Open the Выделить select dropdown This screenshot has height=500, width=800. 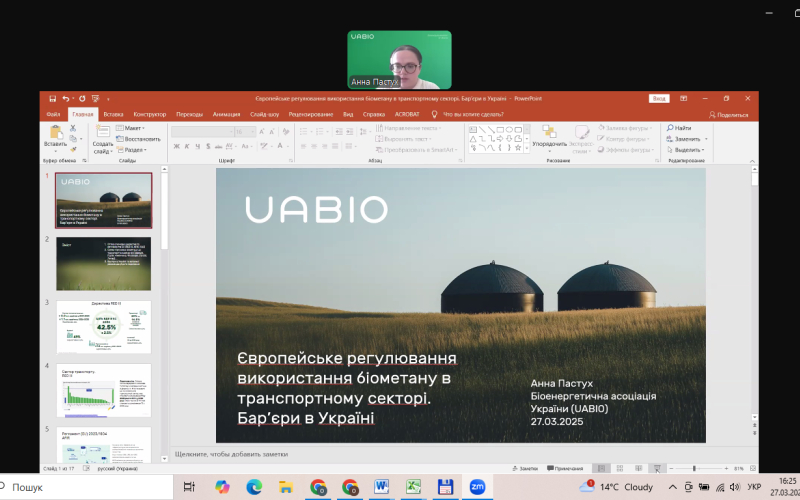pyautogui.click(x=685, y=150)
